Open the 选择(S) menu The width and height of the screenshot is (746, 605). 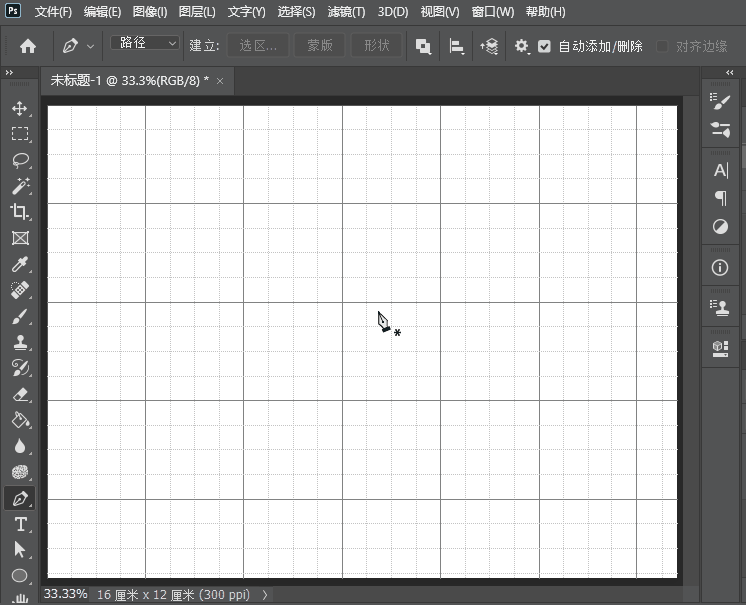click(296, 12)
